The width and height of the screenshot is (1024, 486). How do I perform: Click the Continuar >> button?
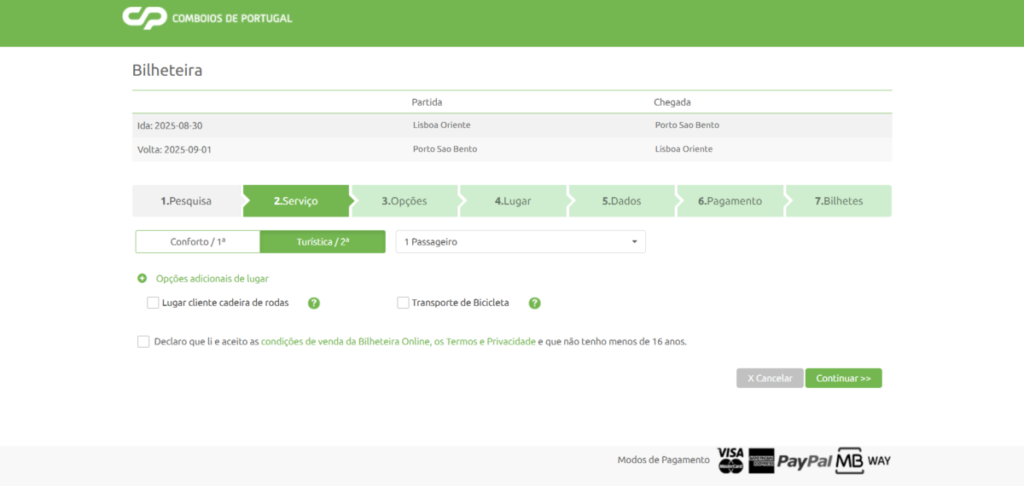click(844, 378)
